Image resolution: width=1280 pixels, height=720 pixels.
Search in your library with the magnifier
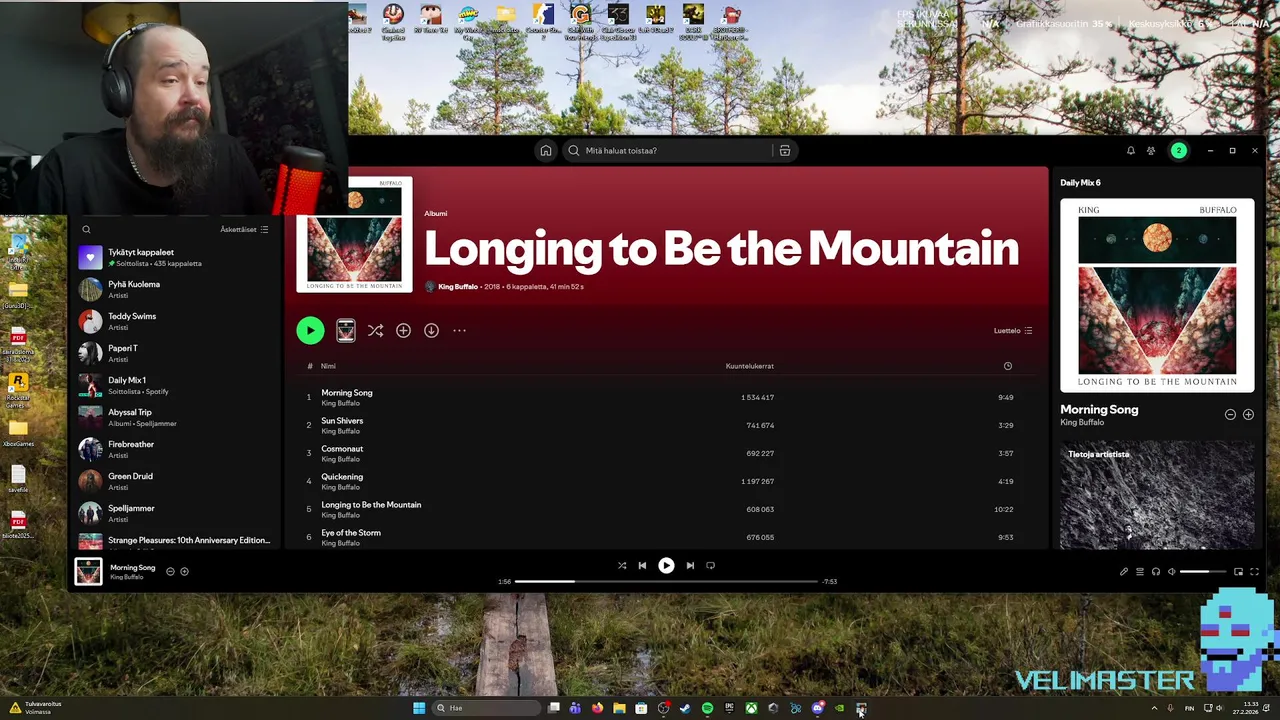click(x=86, y=230)
